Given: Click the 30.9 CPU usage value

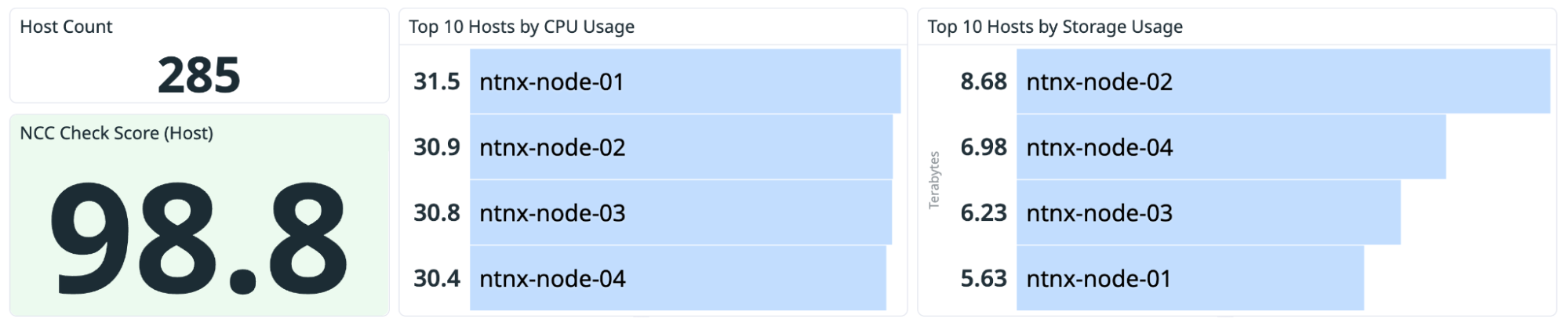Looking at the screenshot, I should pyautogui.click(x=437, y=147).
